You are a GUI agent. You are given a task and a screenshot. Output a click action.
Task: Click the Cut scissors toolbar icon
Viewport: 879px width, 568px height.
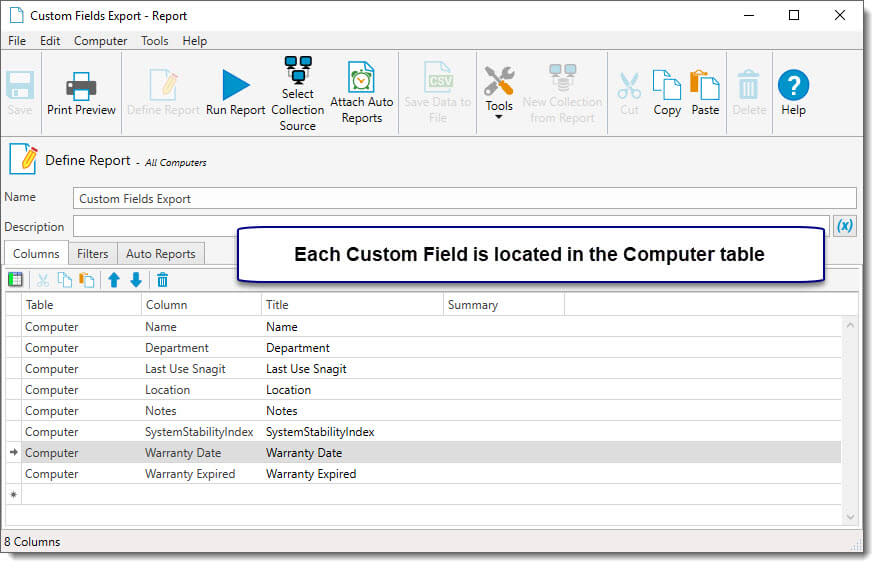tap(629, 93)
